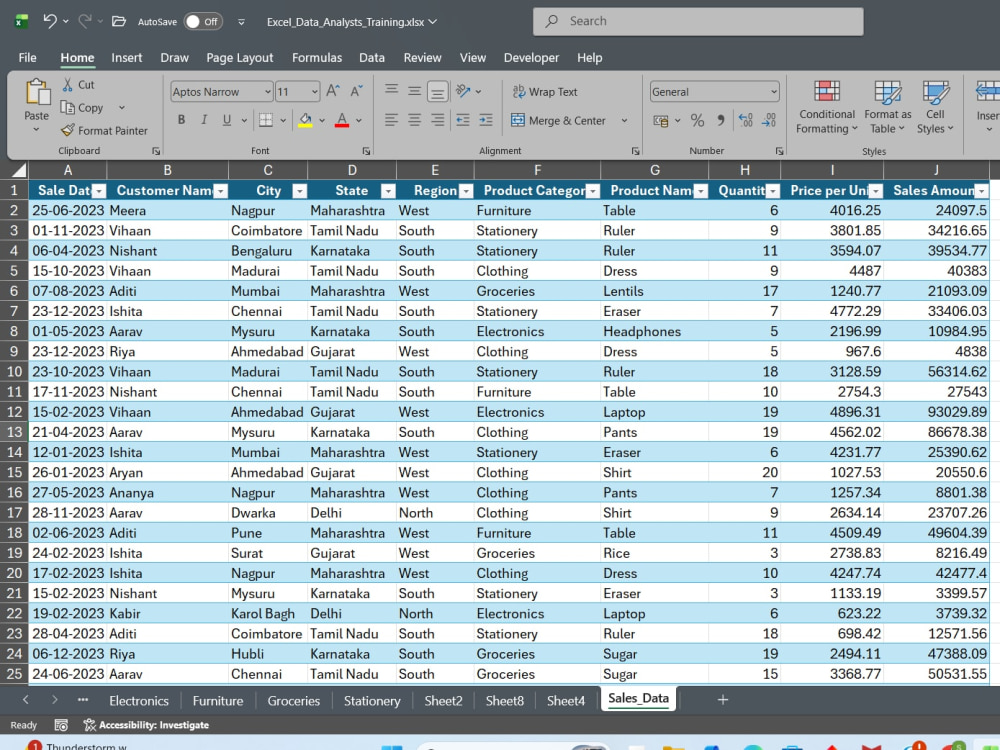This screenshot has height=750, width=1000.
Task: Open the font name dropdown
Action: (x=267, y=92)
